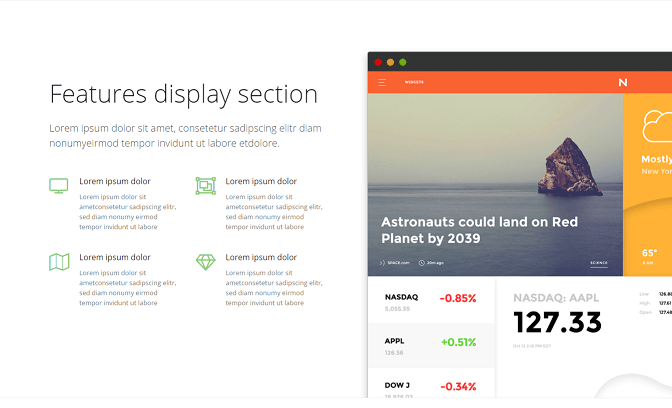This screenshot has width=672, height=408.
Task: Click the green folded map feature icon
Action: (x=59, y=262)
